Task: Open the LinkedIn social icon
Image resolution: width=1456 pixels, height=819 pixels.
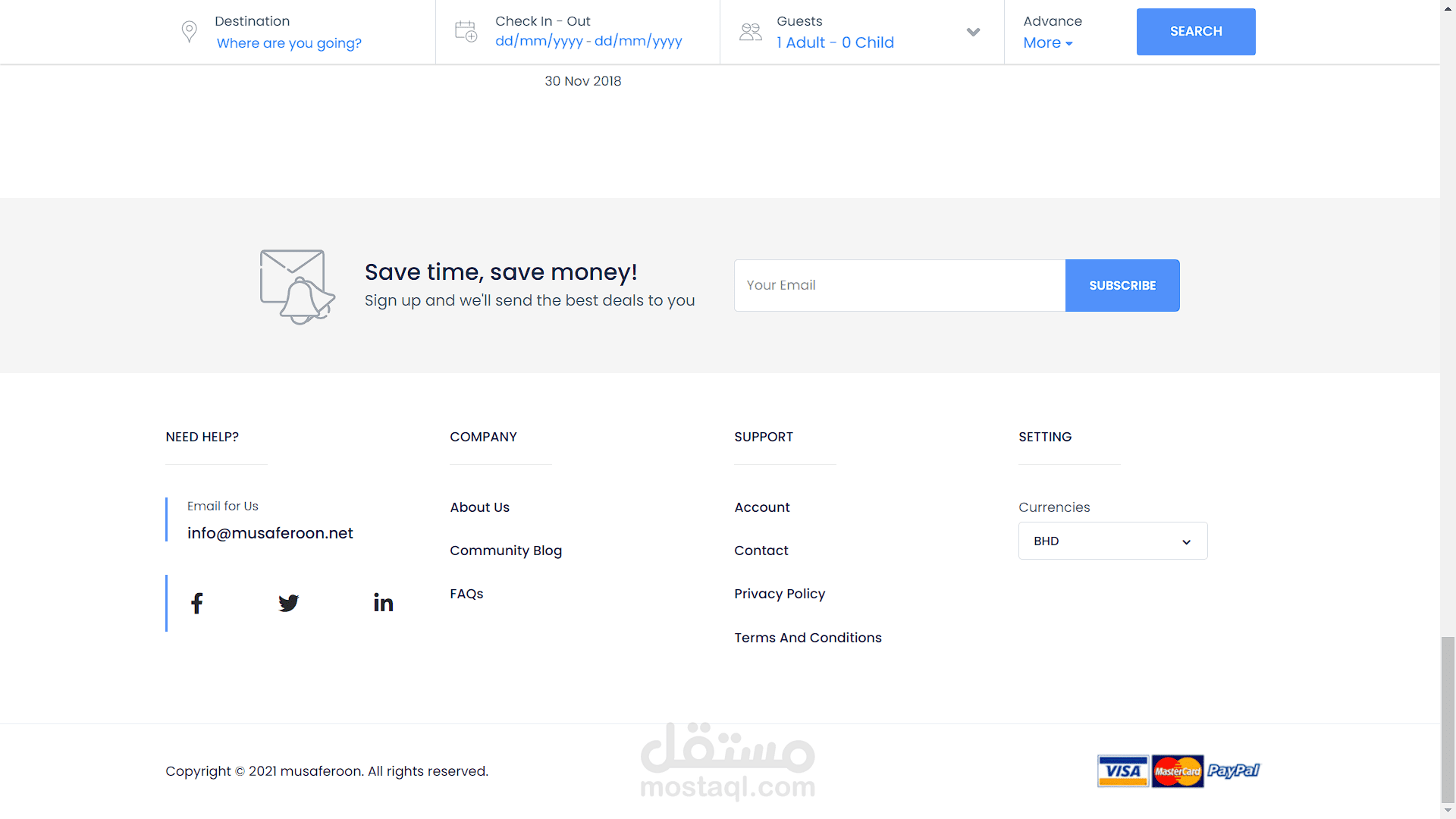Action: click(x=383, y=603)
